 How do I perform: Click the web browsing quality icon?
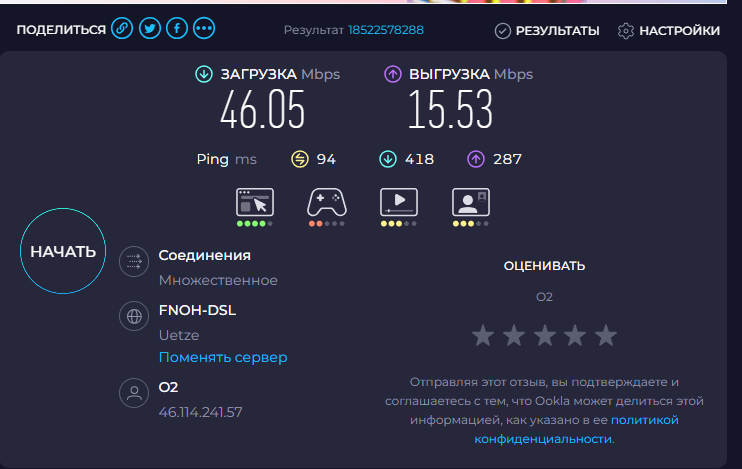pos(254,203)
